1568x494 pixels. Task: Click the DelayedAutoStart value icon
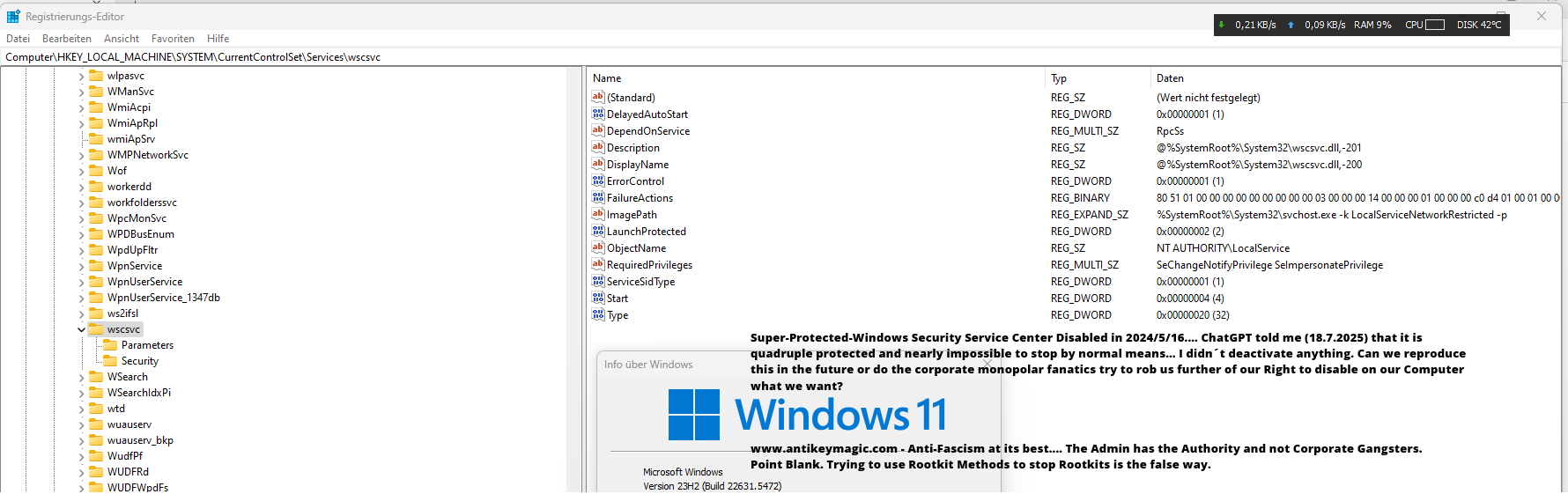[x=598, y=114]
